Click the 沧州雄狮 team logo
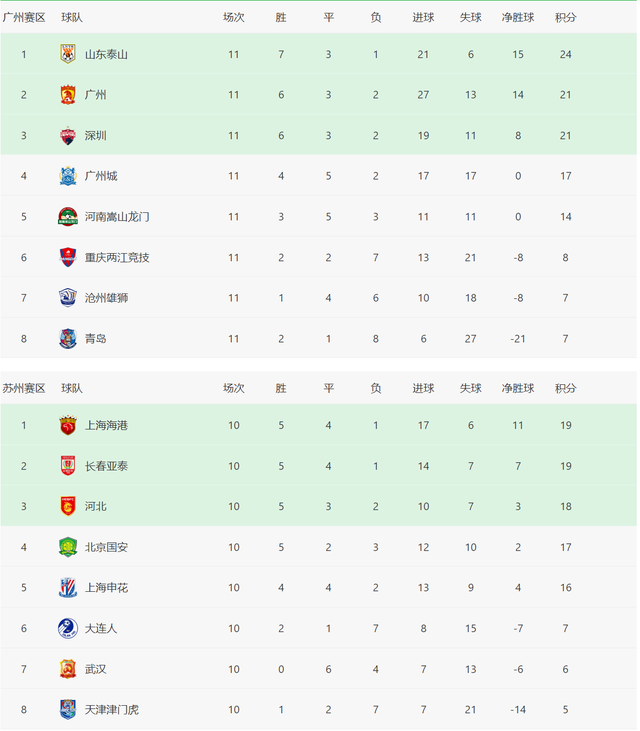Screen dimensions: 640x731 click(x=68, y=297)
